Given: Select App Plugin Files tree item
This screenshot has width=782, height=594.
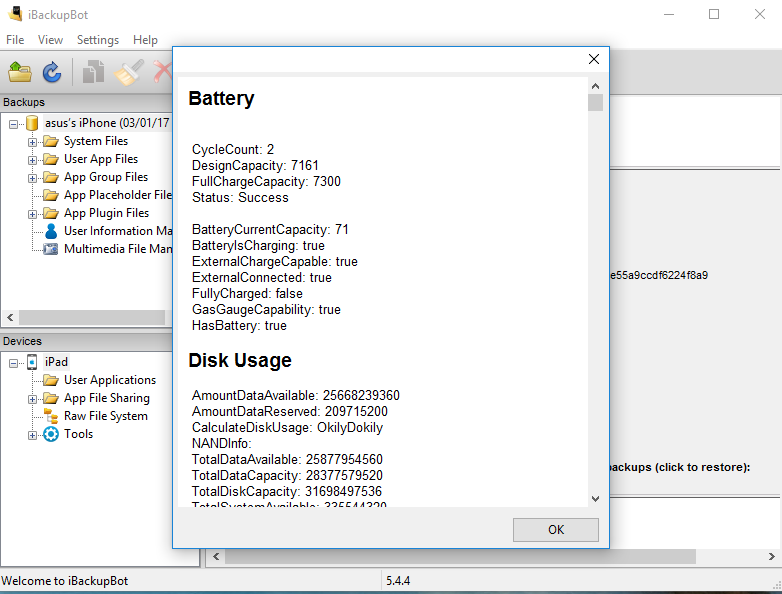Looking at the screenshot, I should (x=106, y=213).
